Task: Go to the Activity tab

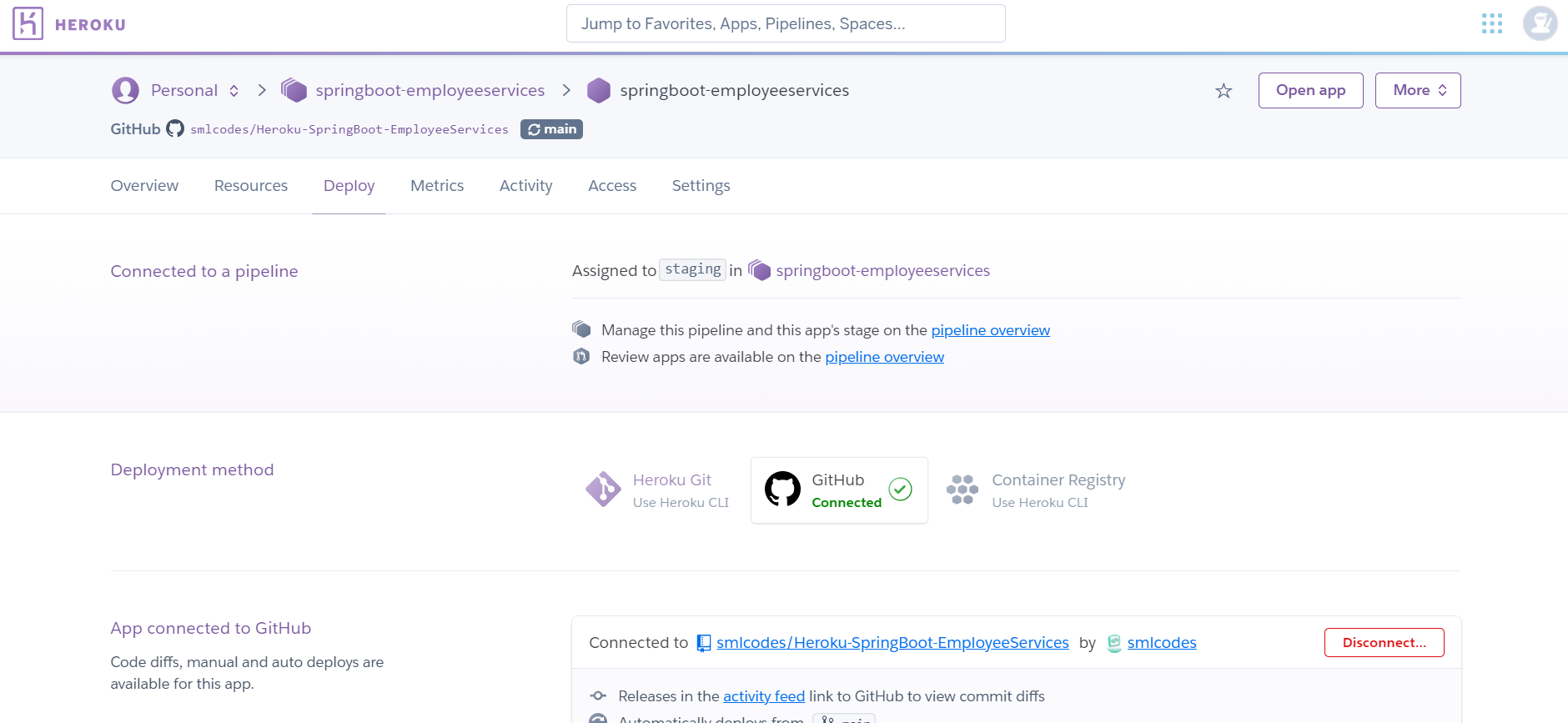Action: [525, 186]
